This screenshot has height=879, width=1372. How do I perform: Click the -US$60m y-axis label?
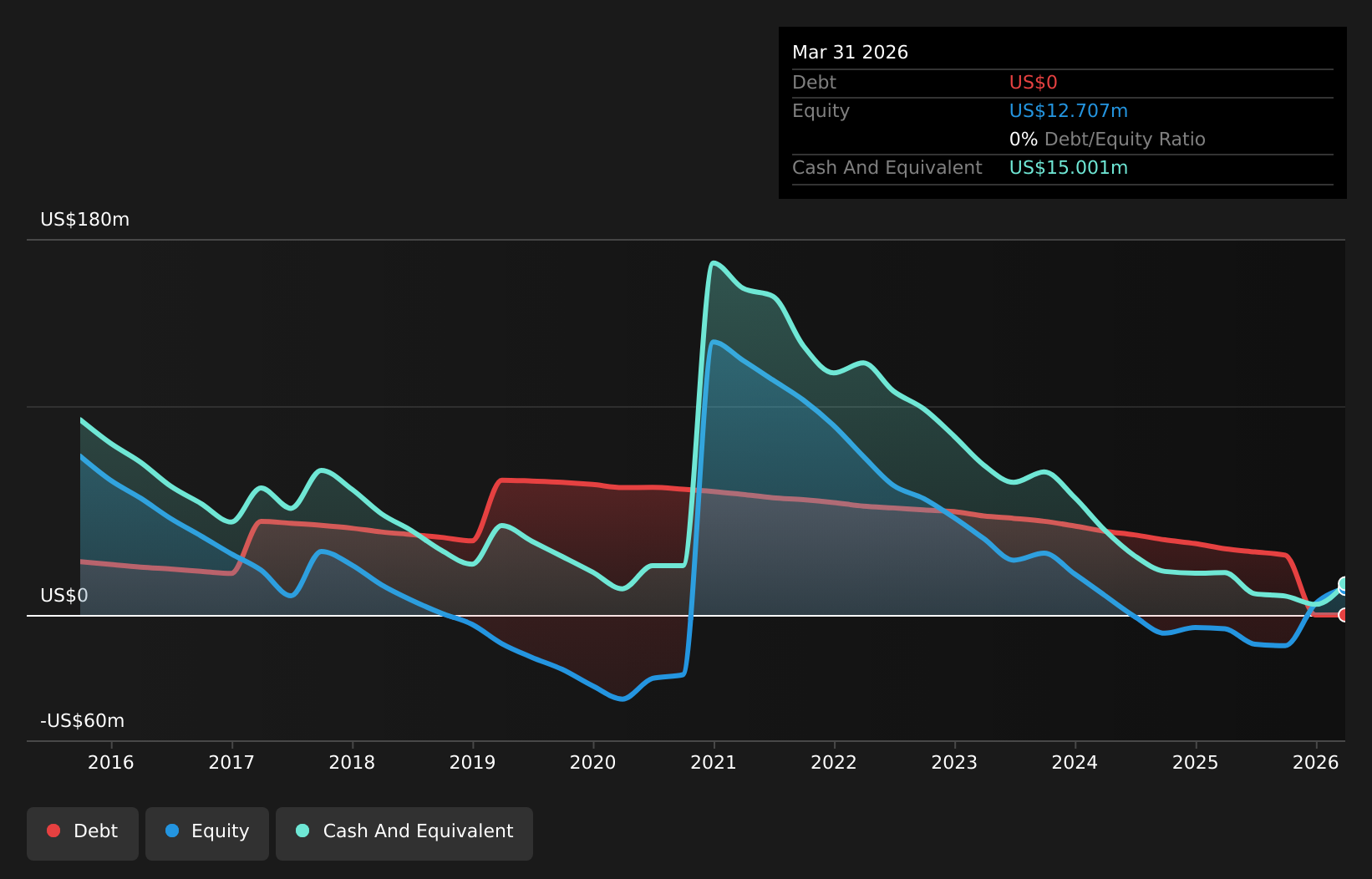83,721
